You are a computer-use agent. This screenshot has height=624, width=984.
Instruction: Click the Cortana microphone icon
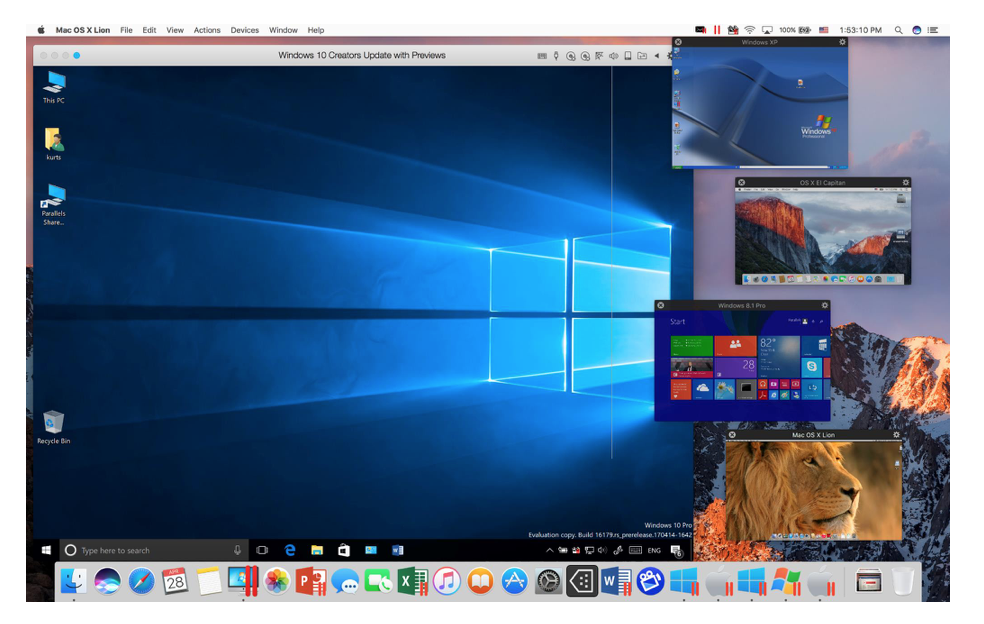[x=237, y=550]
